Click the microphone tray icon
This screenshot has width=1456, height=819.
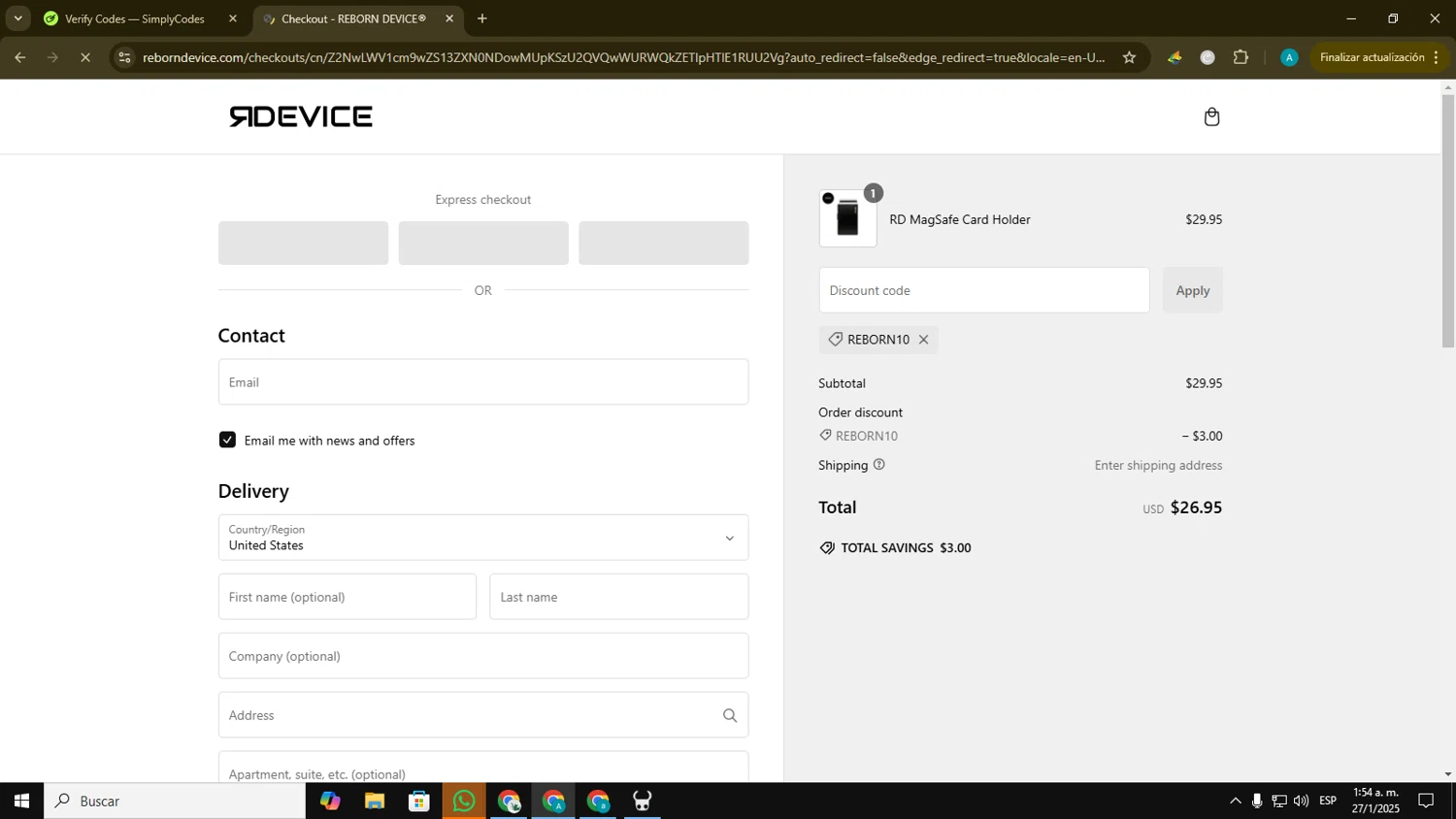coord(1257,801)
